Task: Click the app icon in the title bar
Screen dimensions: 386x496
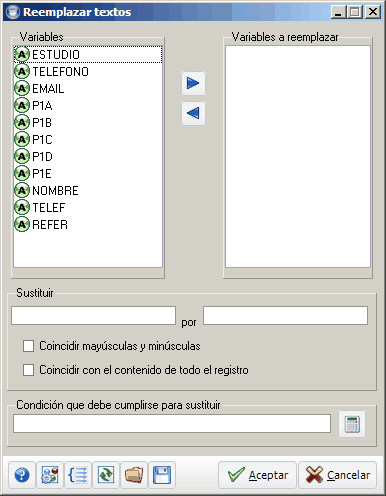Action: coord(13,12)
